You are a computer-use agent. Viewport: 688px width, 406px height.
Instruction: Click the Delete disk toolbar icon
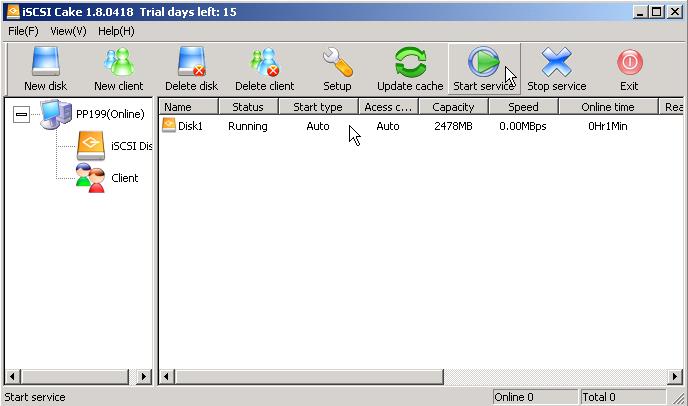192,62
